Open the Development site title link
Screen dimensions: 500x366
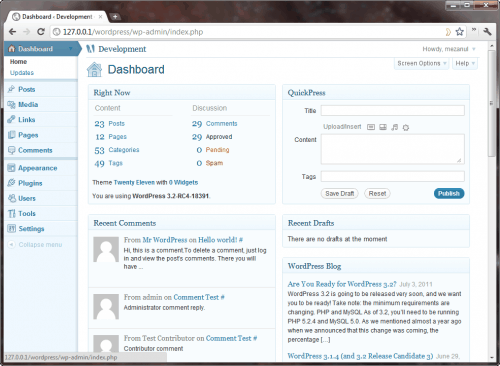tap(122, 49)
